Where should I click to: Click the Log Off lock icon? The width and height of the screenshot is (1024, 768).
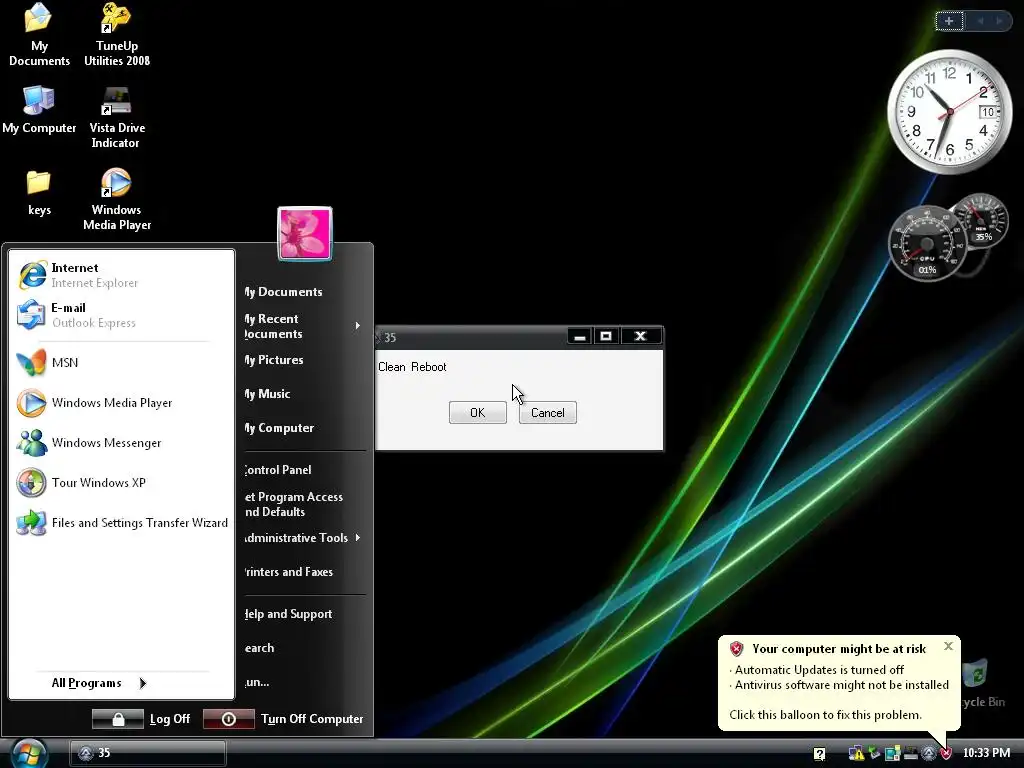tap(118, 719)
